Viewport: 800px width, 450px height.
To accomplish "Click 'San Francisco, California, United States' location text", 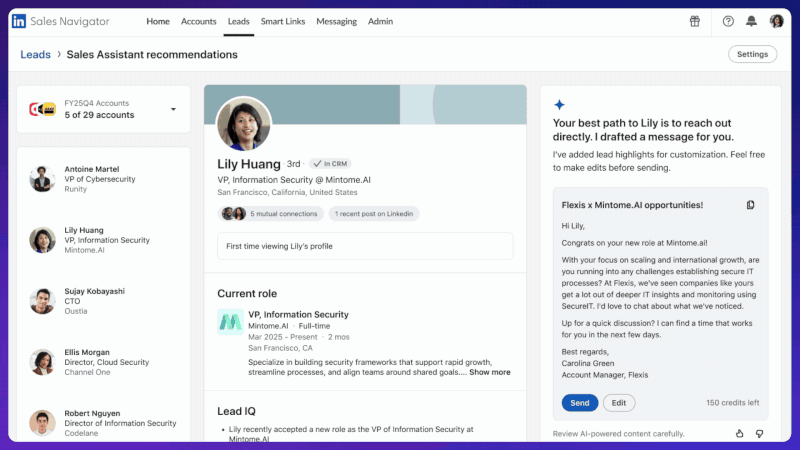I will 287,192.
